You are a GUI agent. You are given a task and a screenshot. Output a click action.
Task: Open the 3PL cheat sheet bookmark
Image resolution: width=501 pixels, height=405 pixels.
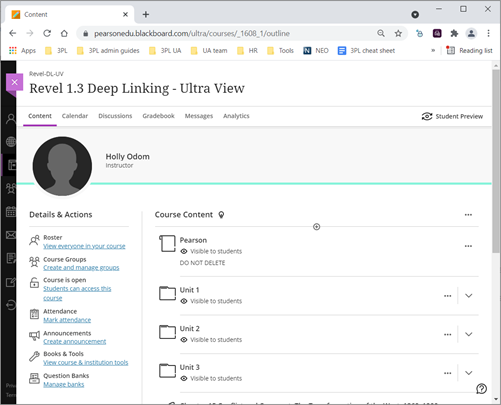(366, 51)
